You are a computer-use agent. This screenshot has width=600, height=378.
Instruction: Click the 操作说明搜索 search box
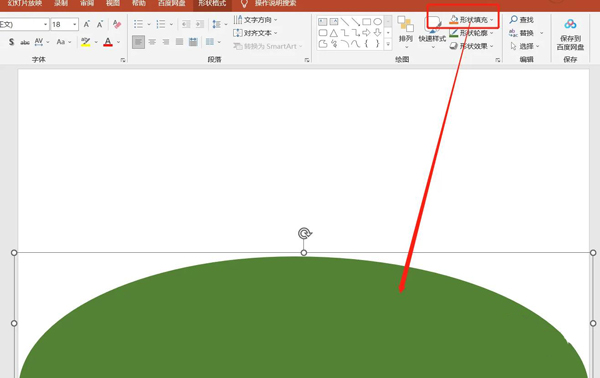tap(275, 3)
